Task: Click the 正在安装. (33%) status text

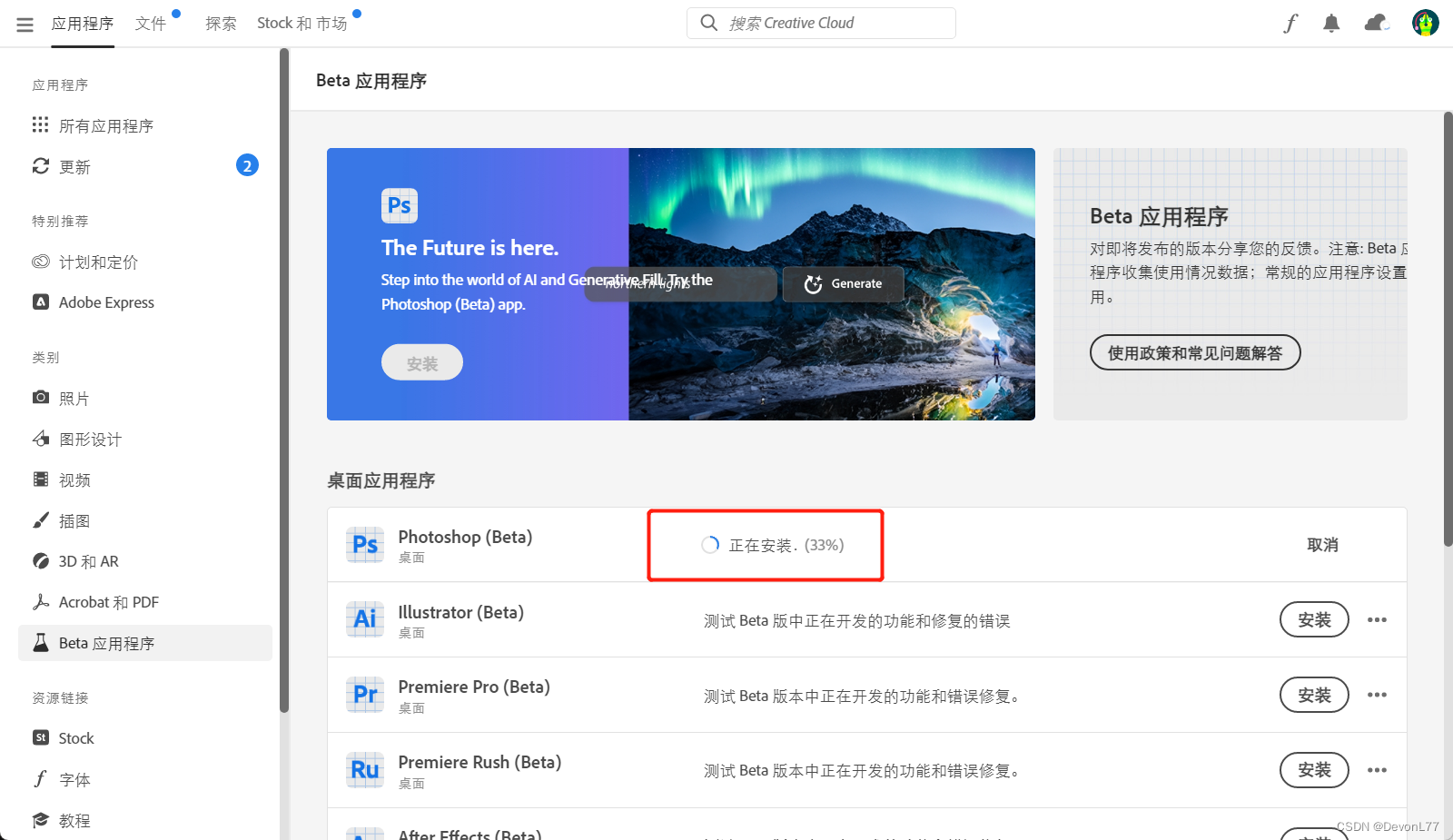Action: coord(786,545)
